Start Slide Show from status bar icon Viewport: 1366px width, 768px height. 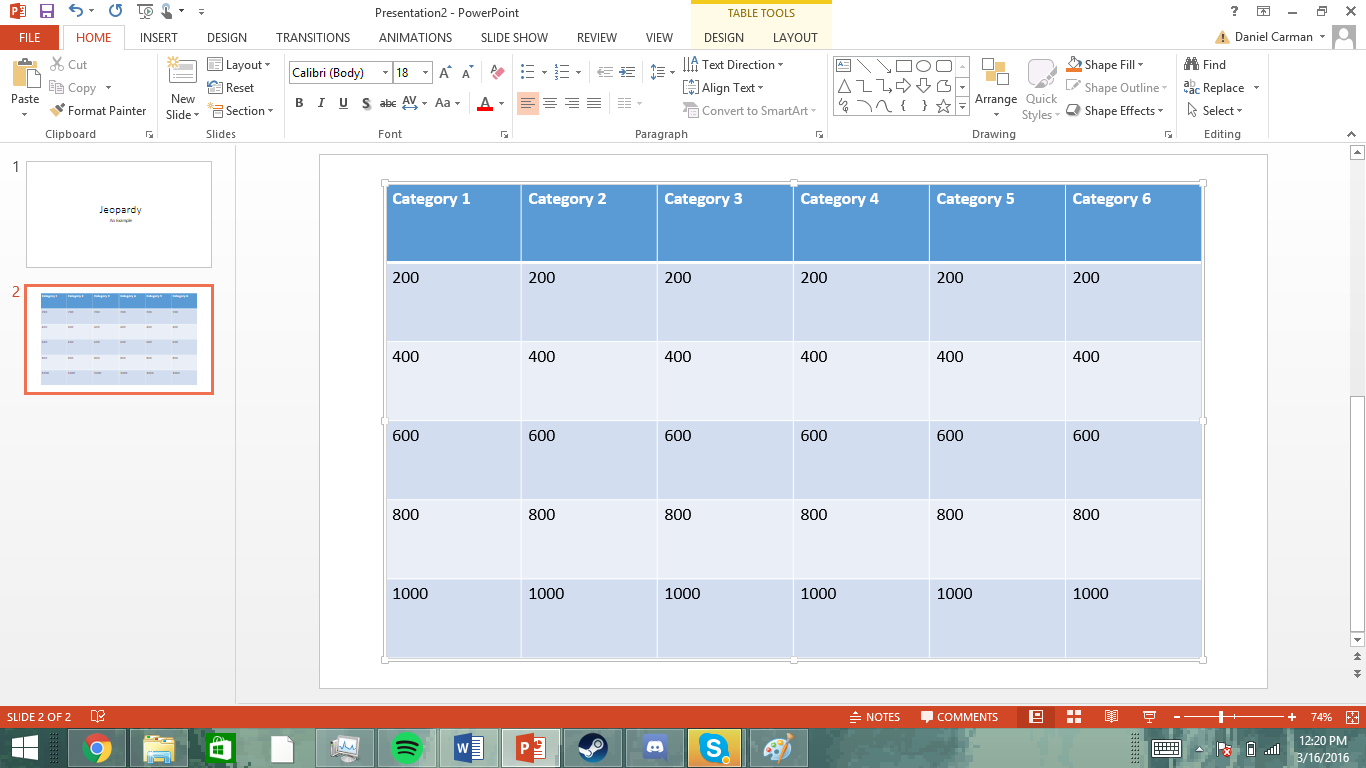point(1149,717)
